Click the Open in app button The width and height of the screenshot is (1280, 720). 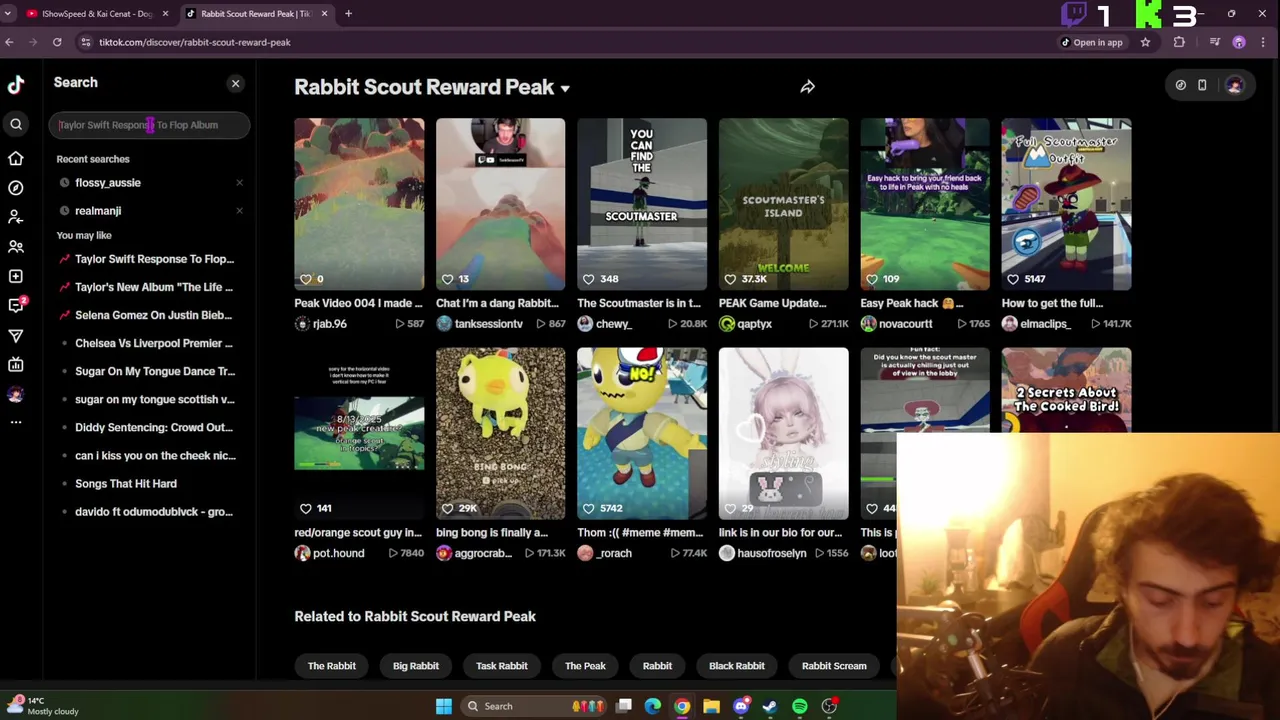click(x=1092, y=42)
